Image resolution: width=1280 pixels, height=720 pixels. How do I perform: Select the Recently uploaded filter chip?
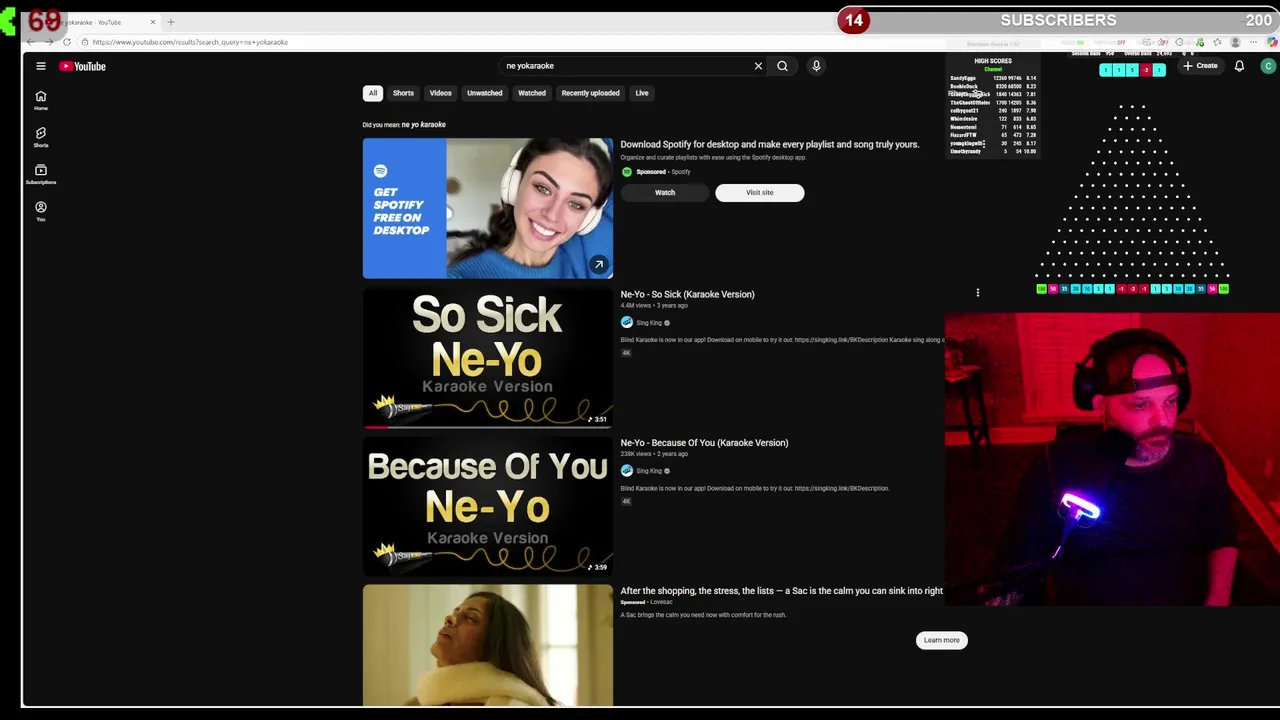590,93
